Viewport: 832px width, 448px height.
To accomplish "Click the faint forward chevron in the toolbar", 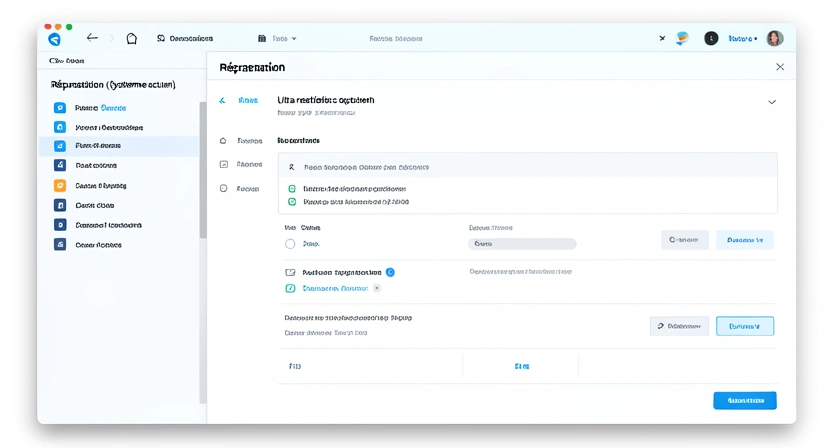I will (112, 38).
